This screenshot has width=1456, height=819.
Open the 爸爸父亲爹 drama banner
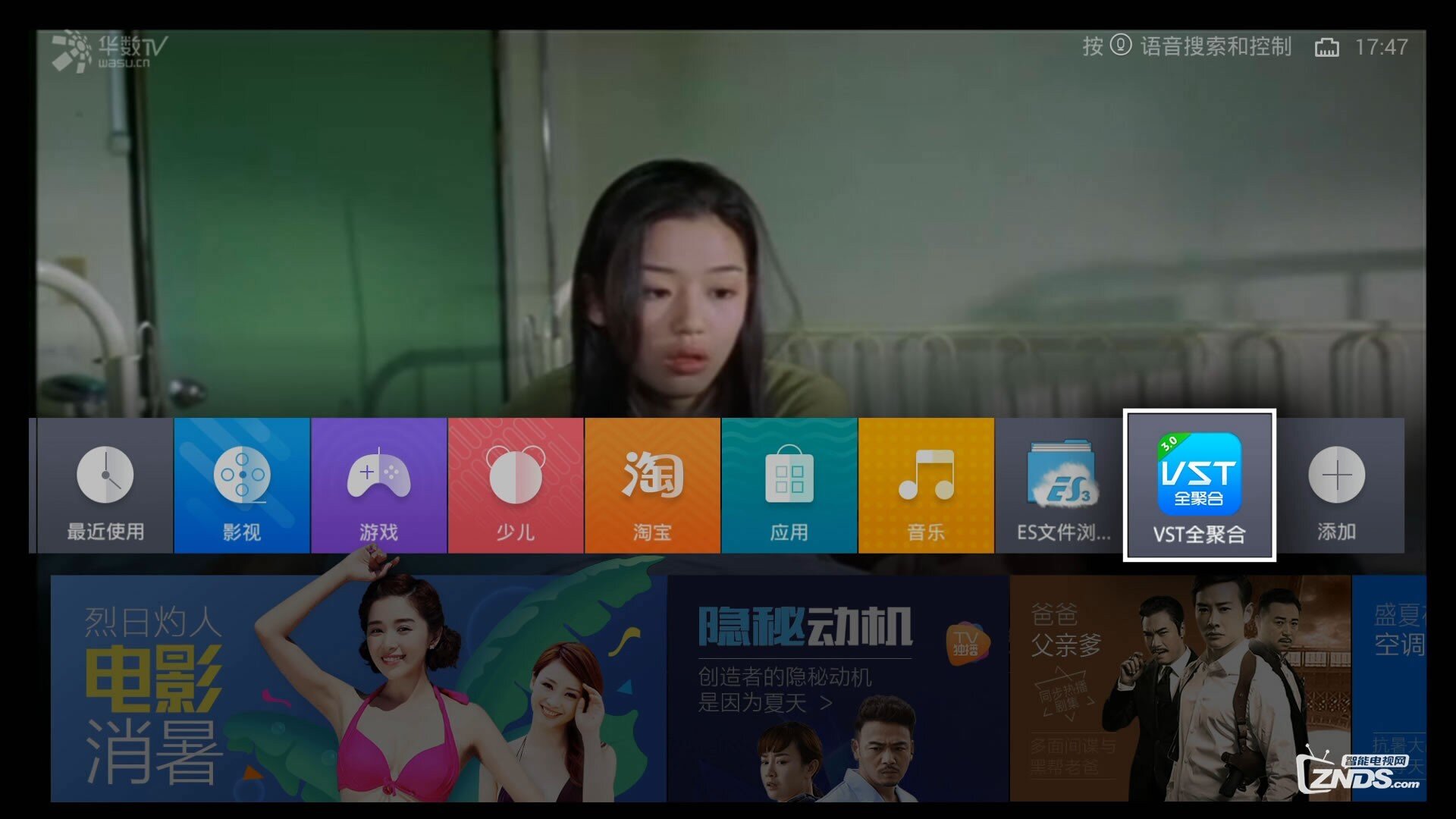[x=1180, y=689]
